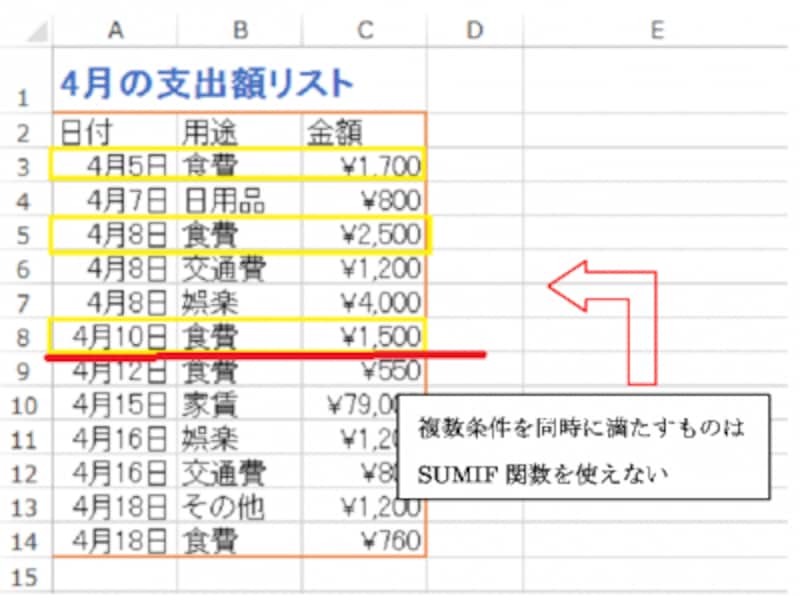The width and height of the screenshot is (800, 596).
Task: Select column D header
Action: [475, 31]
